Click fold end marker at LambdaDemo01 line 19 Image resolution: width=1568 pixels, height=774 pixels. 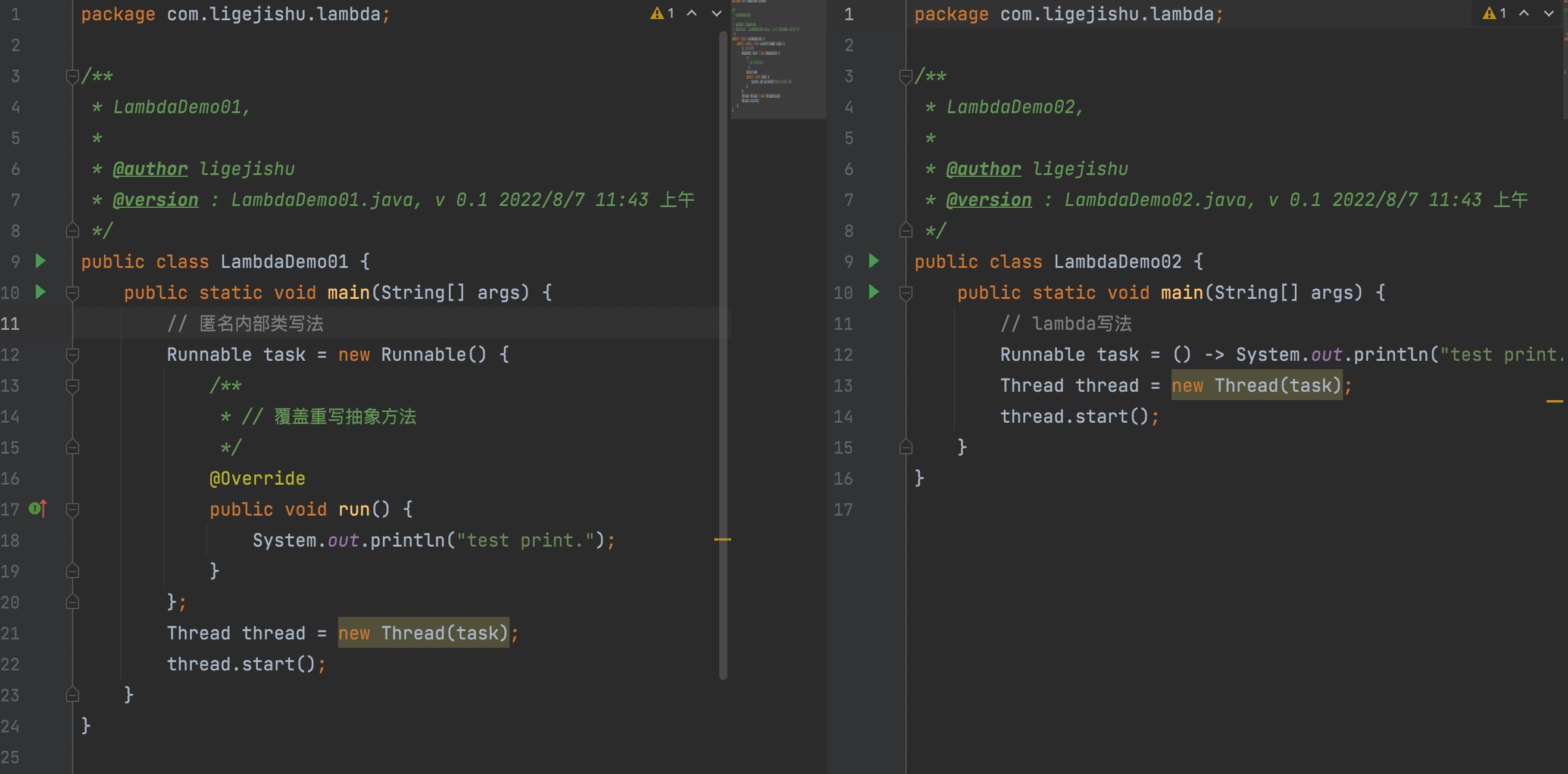72,570
